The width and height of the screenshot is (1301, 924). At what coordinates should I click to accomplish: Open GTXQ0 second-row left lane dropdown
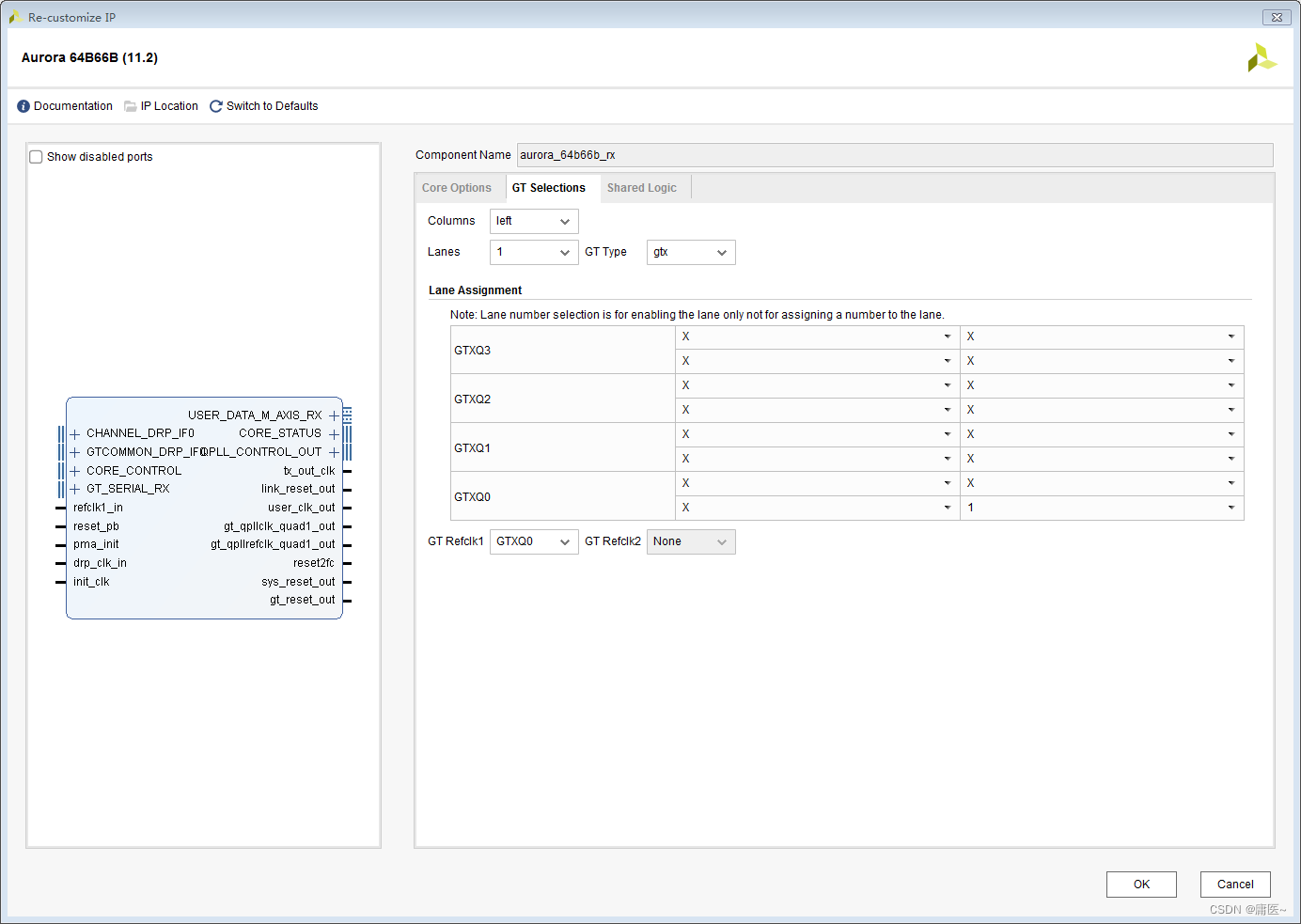click(817, 508)
